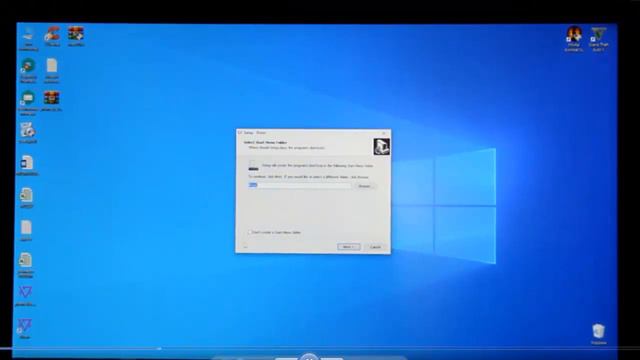
Task: Select the orange-and-black icon in the desktop's top-right corner
Action: click(x=574, y=39)
